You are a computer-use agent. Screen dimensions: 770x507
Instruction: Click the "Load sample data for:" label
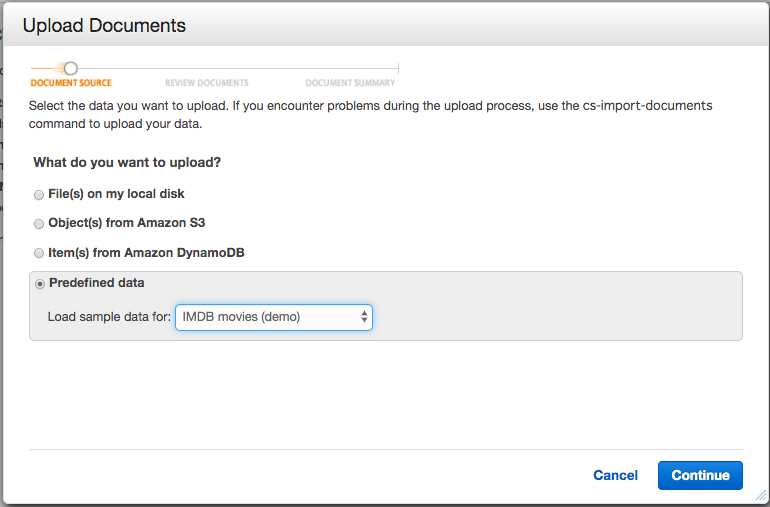(109, 318)
